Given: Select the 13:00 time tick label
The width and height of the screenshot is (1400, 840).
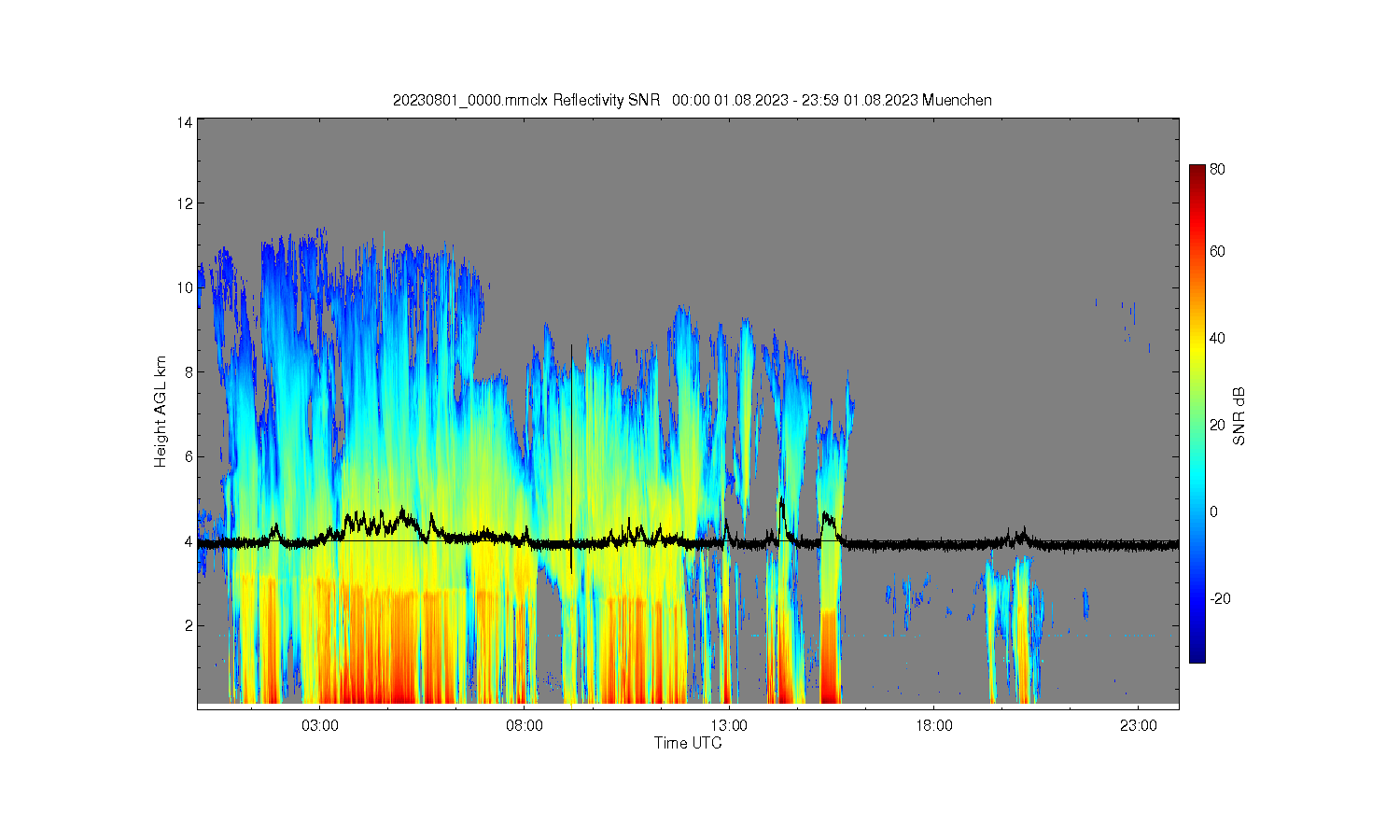Looking at the screenshot, I should coord(729,725).
